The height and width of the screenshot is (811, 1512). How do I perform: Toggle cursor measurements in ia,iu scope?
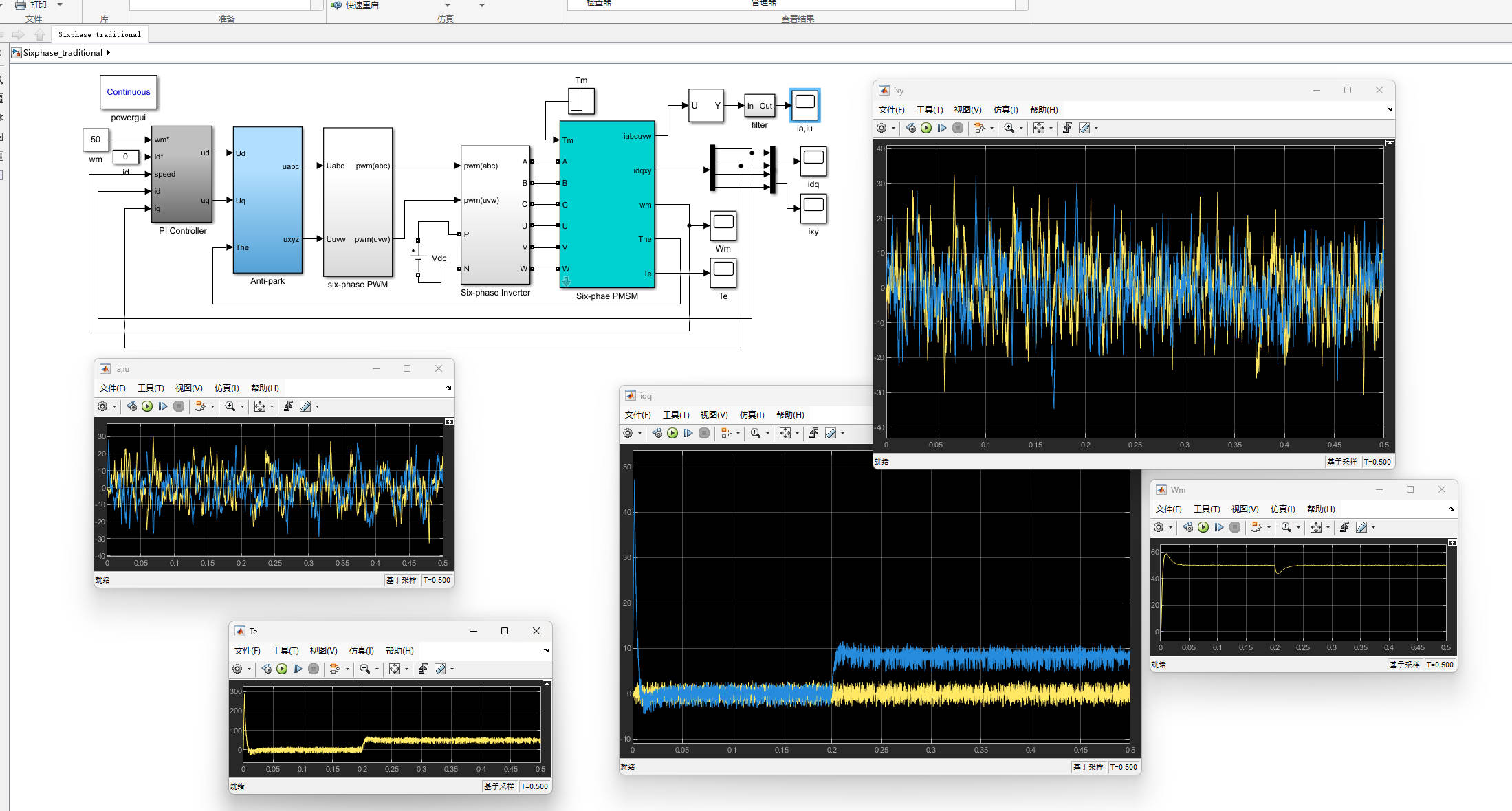coord(305,406)
